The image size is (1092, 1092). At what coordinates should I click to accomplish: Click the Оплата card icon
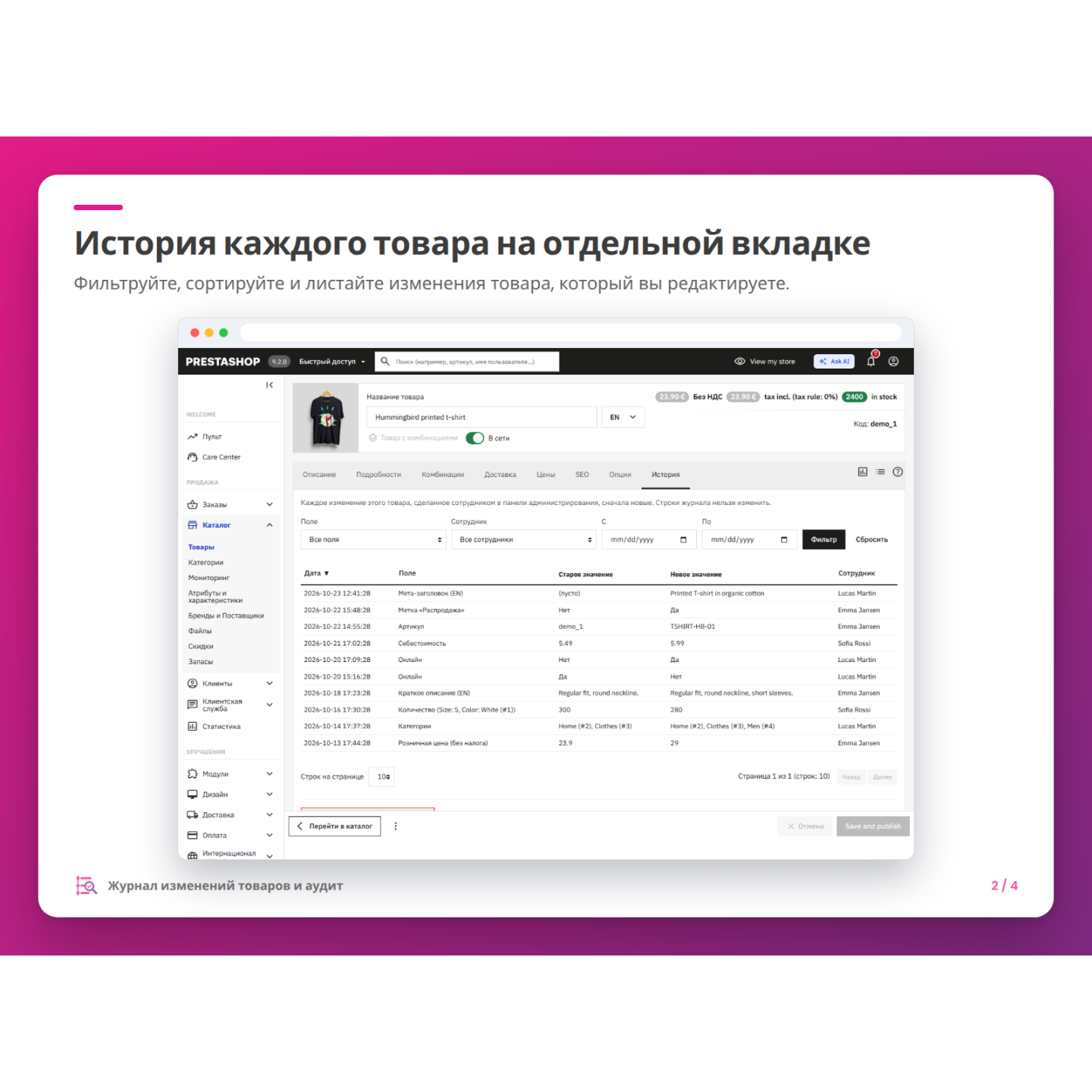pos(193,835)
